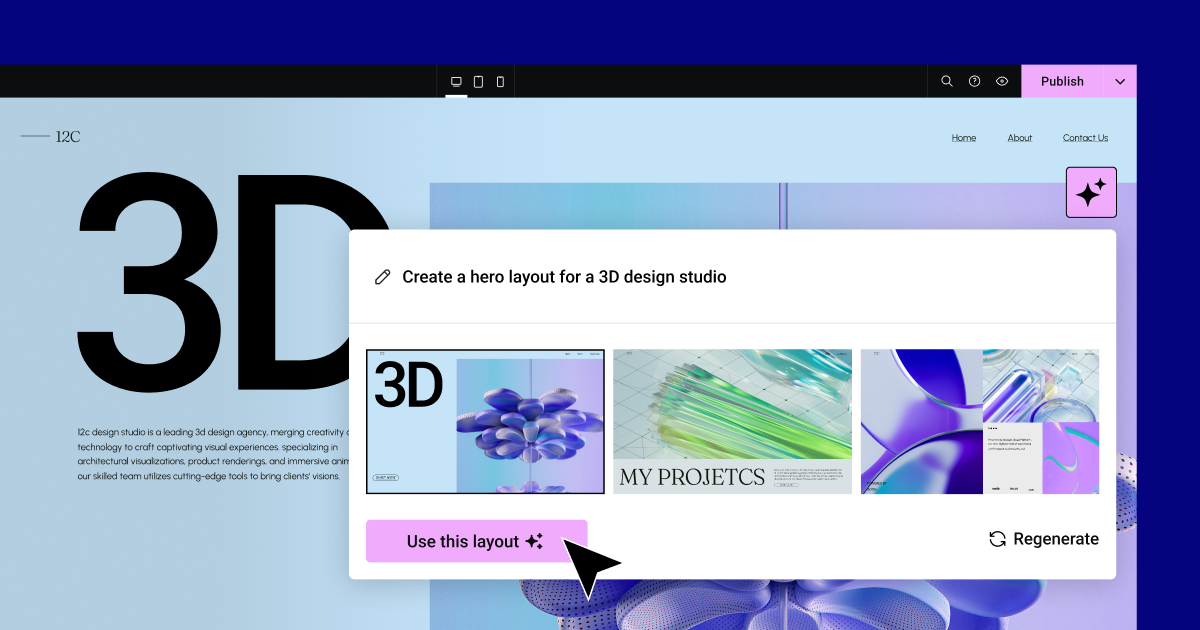The height and width of the screenshot is (630, 1200).
Task: Open the search magnifier icon
Action: (946, 82)
